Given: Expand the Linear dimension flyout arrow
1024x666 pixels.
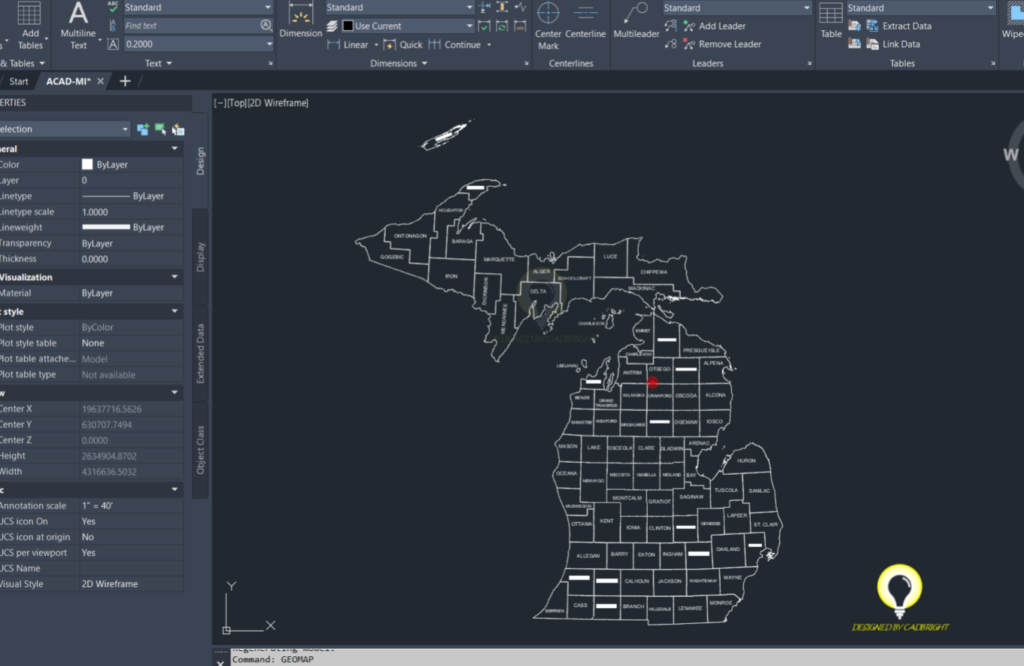Looking at the screenshot, I should coord(376,45).
